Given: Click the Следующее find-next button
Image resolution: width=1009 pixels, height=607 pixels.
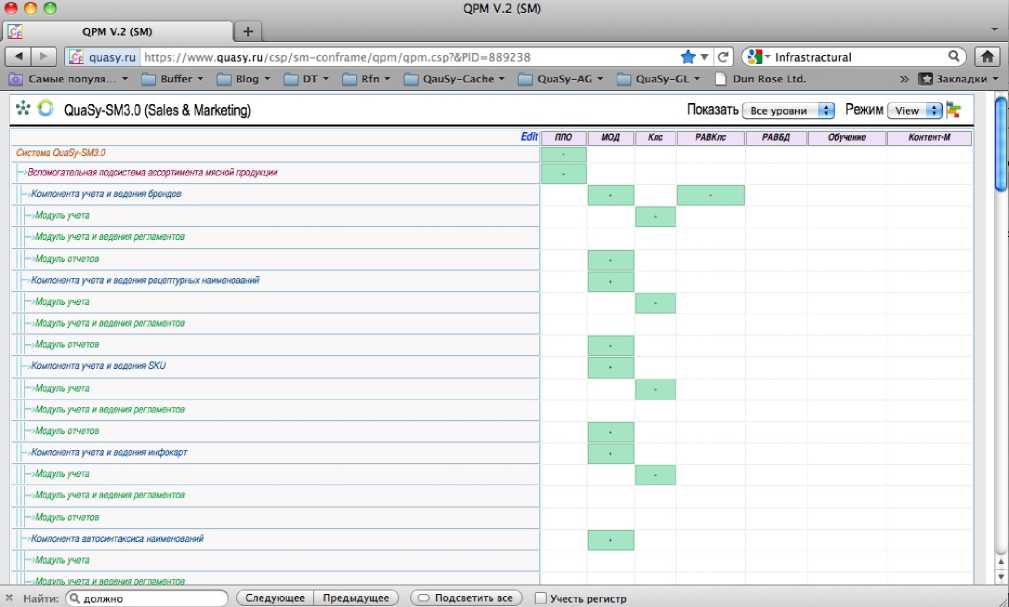Looking at the screenshot, I should 275,598.
